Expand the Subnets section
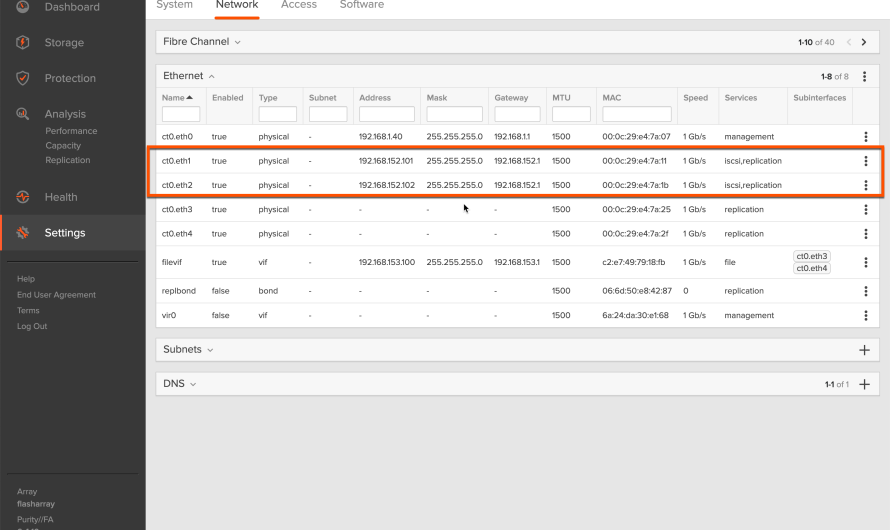The width and height of the screenshot is (890, 530). click(188, 350)
